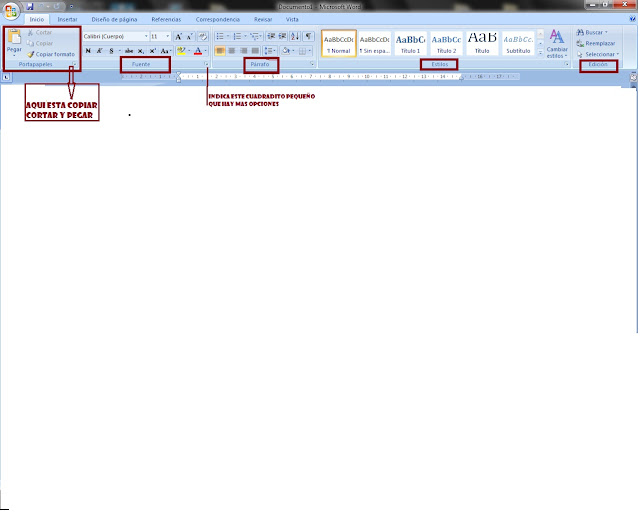The height and width of the screenshot is (521, 640).
Task: Apply shading paint bucket
Action: pos(286,51)
